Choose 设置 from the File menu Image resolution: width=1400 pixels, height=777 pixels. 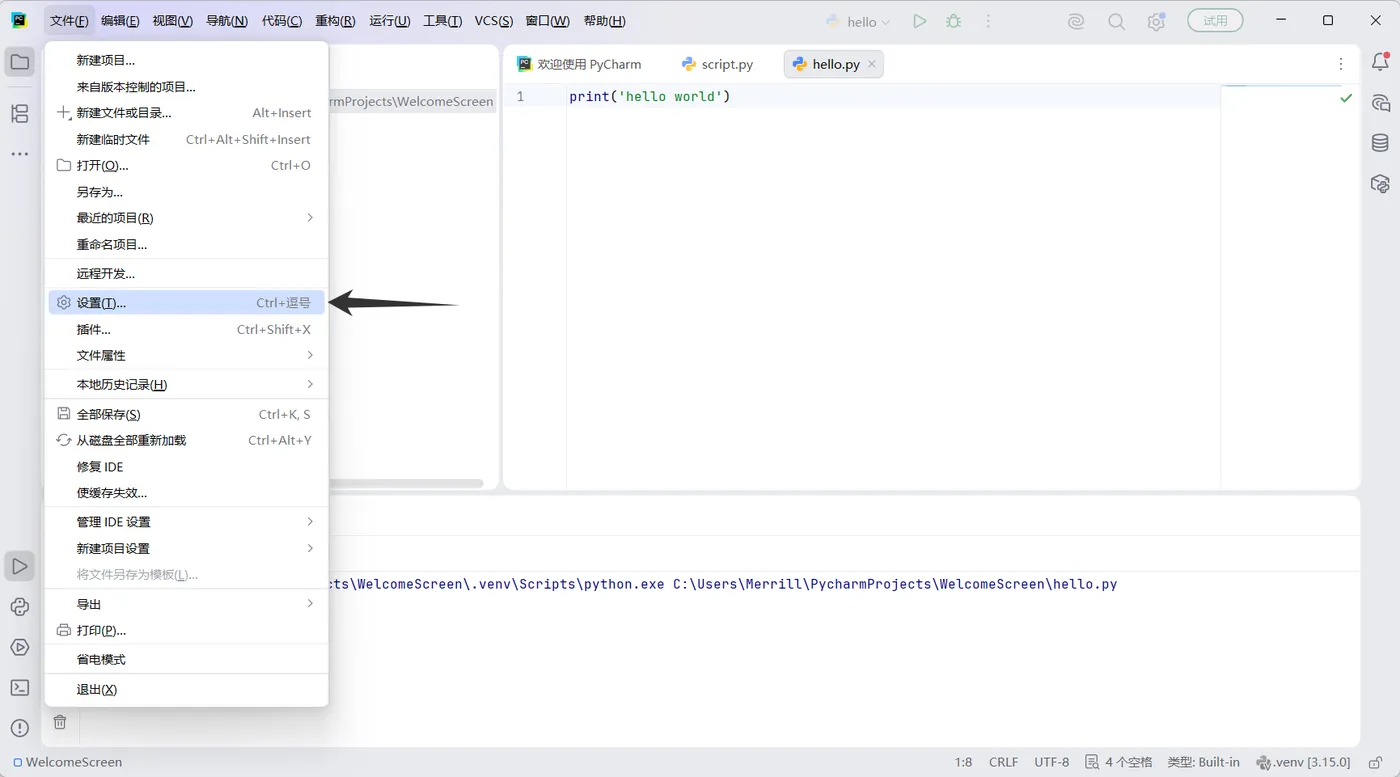[x=186, y=303]
